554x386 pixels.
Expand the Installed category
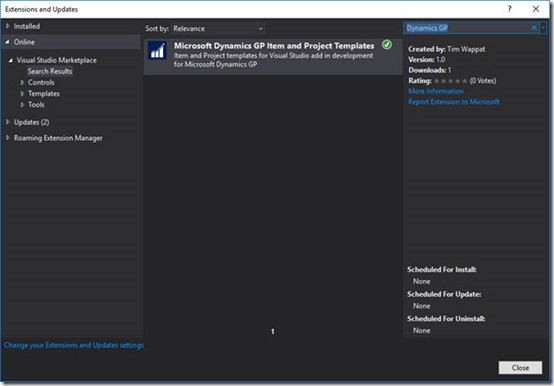click(8, 26)
